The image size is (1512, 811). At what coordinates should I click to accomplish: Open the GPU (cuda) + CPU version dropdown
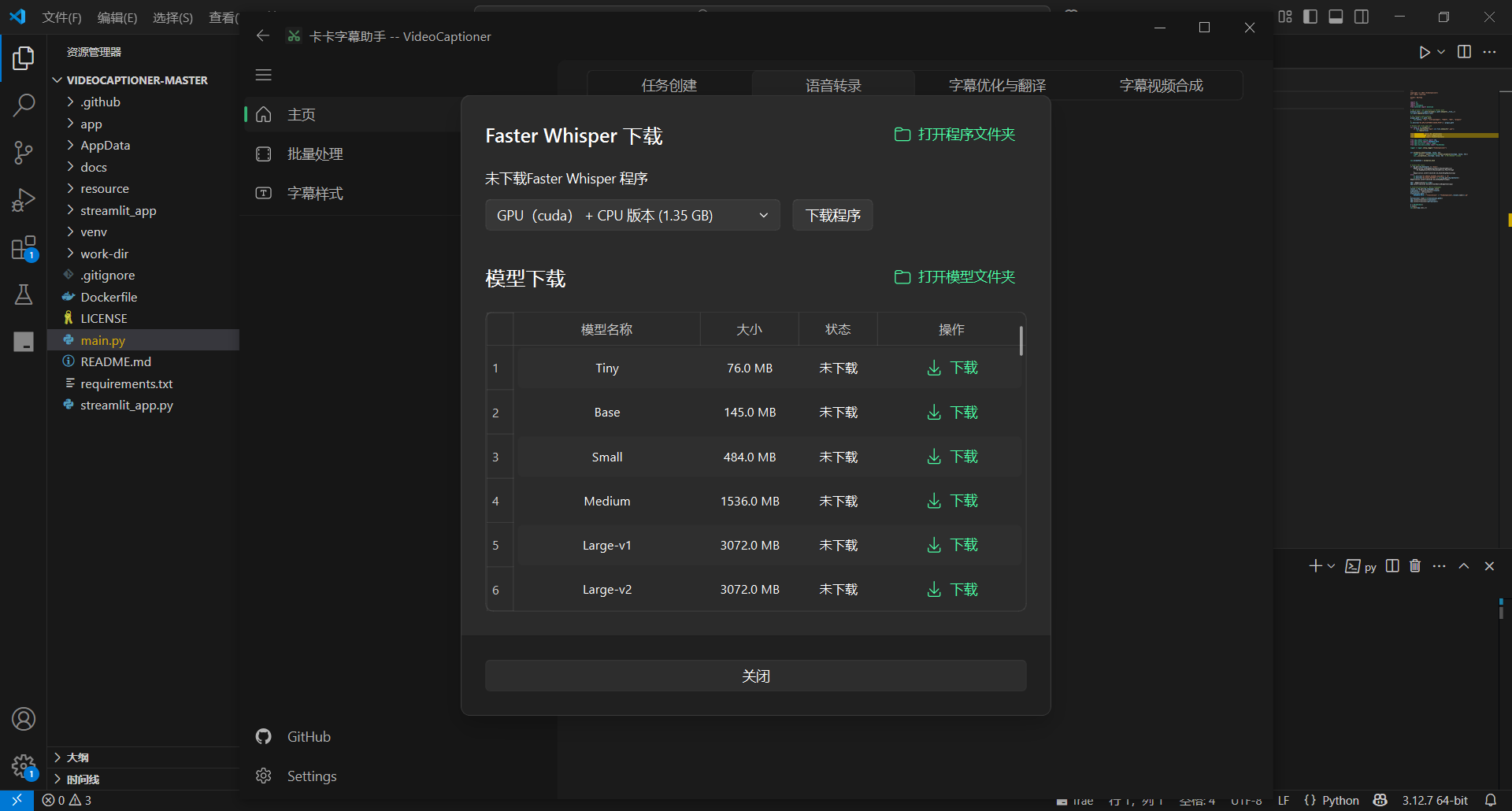coord(632,216)
